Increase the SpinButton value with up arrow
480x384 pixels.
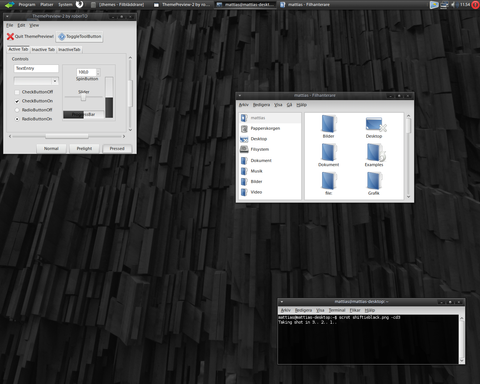[98, 71]
